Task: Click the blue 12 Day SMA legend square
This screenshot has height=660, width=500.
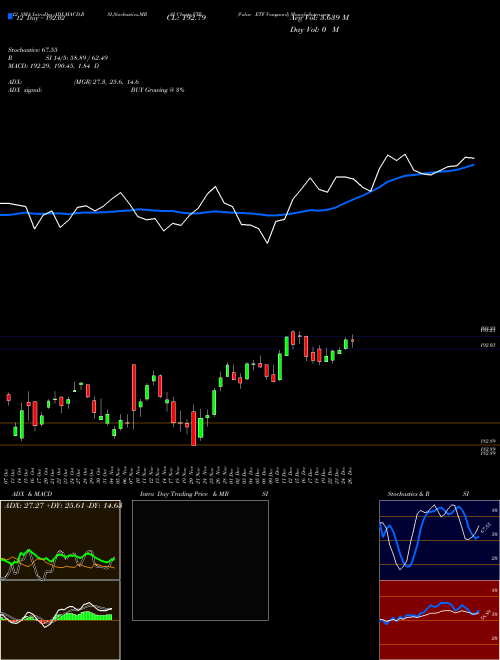Action: point(10,16)
